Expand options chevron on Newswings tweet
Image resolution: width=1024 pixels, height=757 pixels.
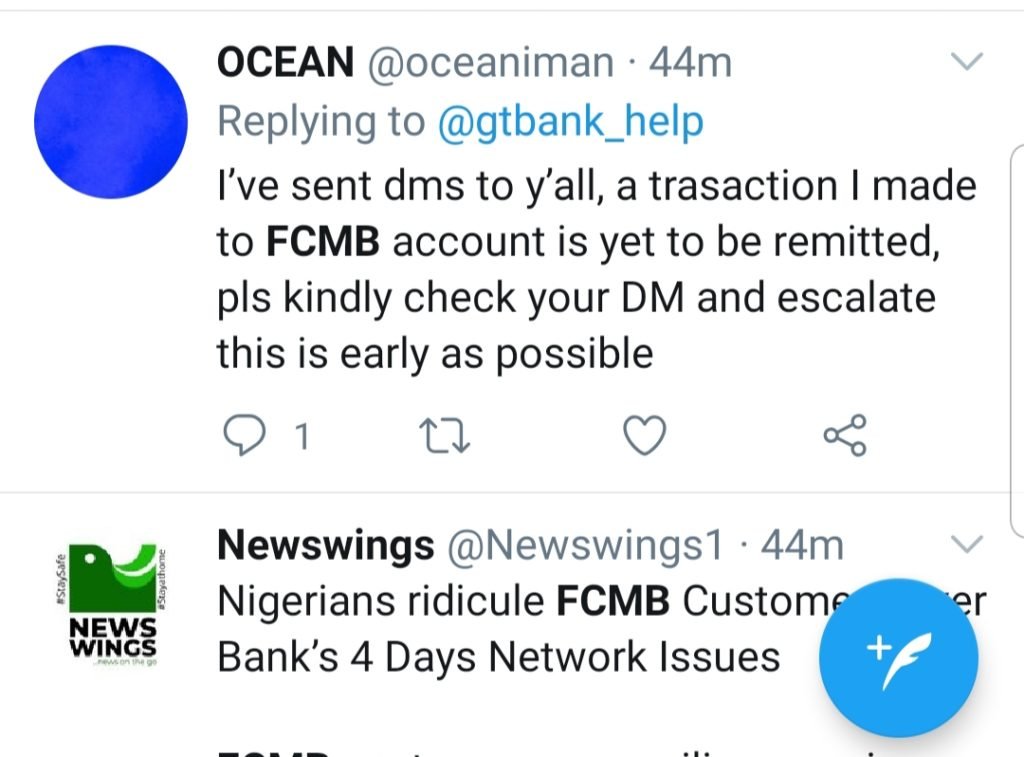[966, 545]
